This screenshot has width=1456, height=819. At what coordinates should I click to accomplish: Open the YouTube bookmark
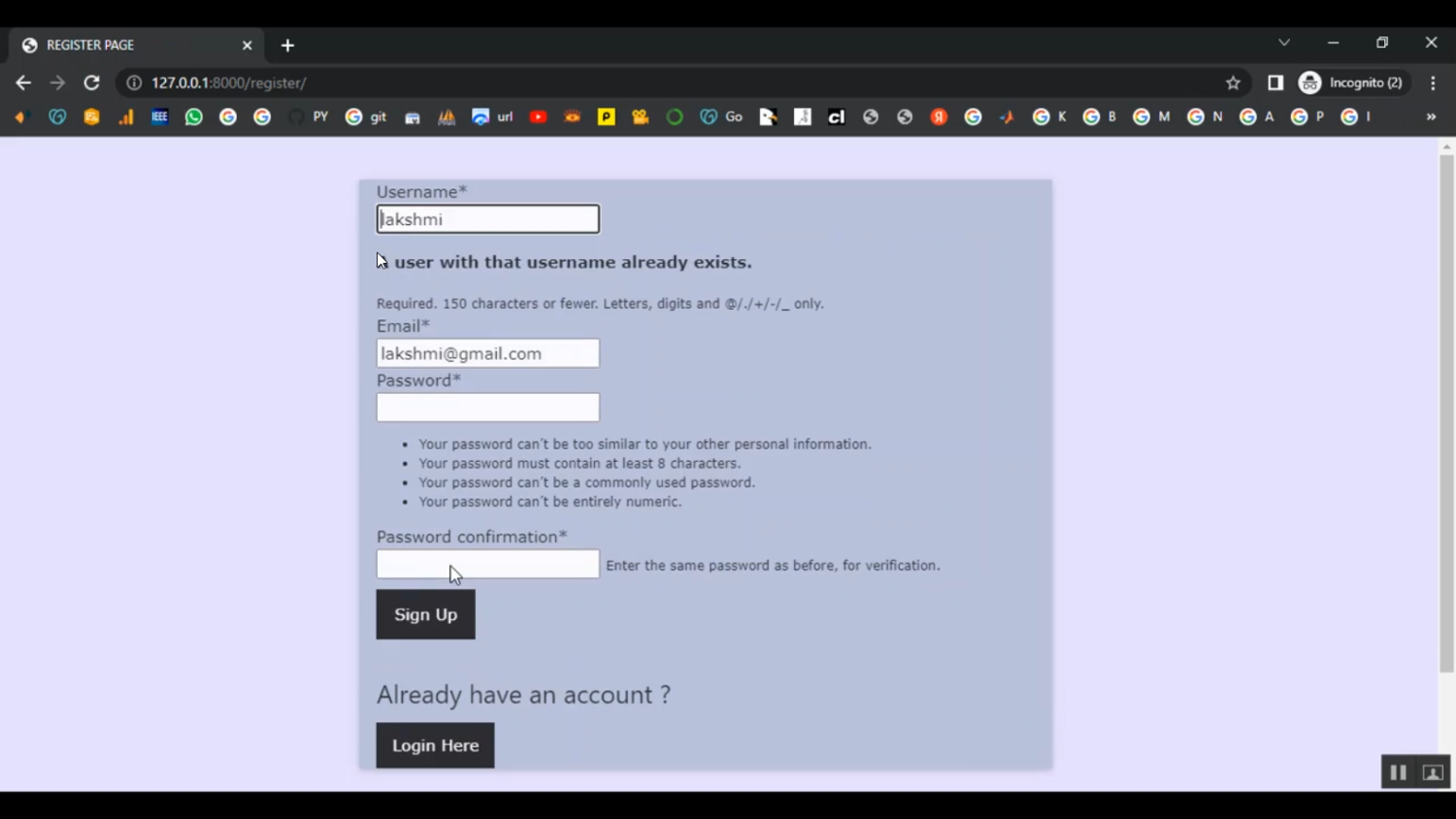[x=539, y=117]
